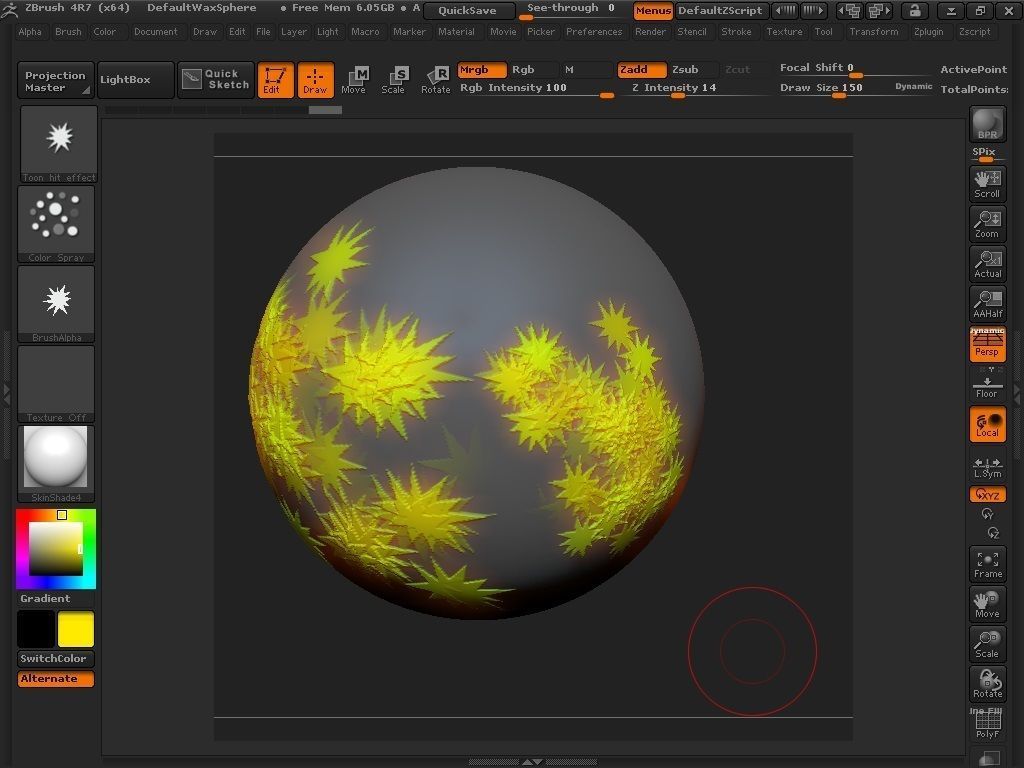
Task: Select the Actual size icon
Action: (x=987, y=262)
